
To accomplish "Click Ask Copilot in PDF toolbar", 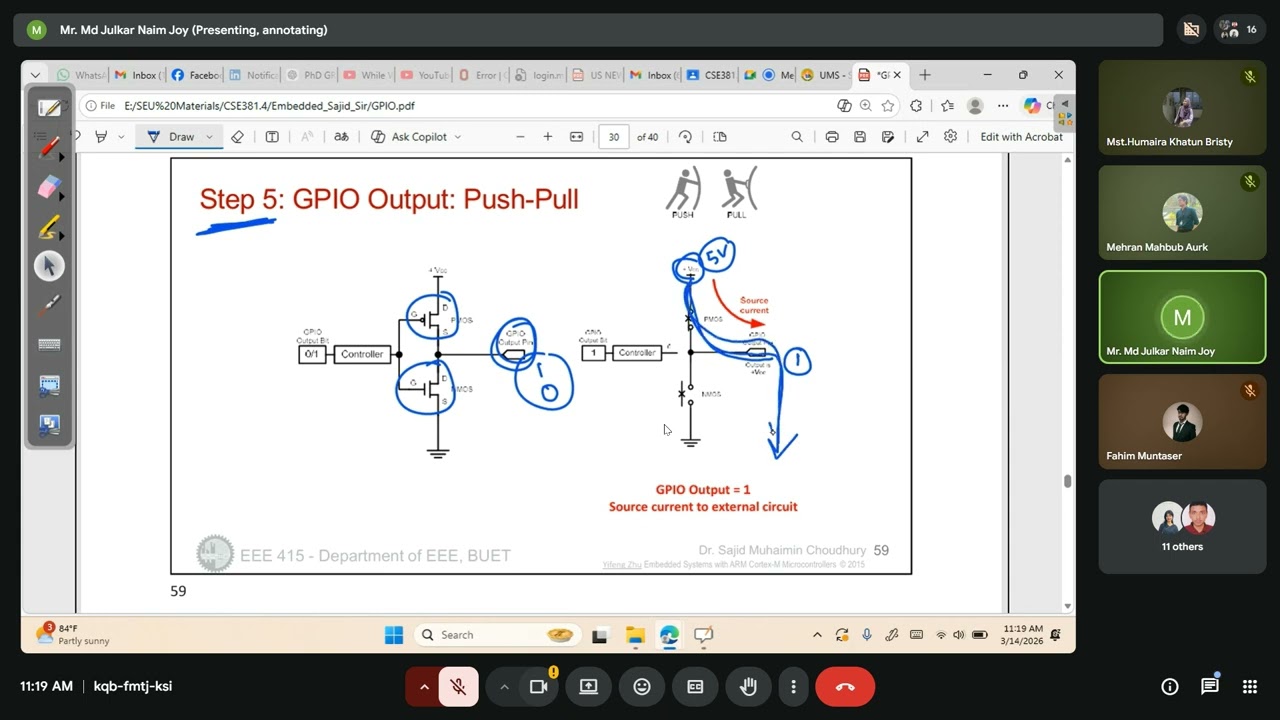I will point(410,137).
